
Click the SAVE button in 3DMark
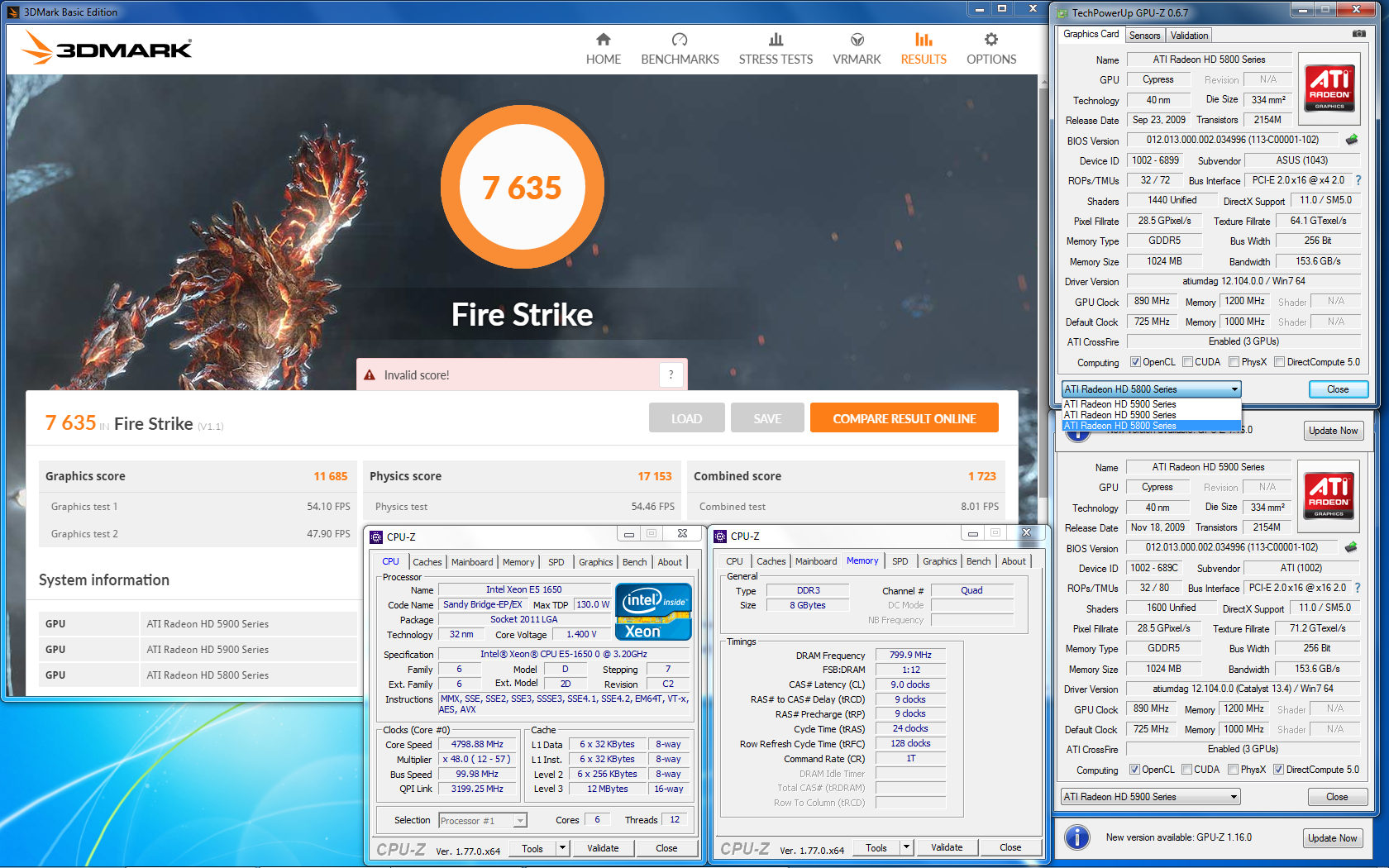coord(767,418)
